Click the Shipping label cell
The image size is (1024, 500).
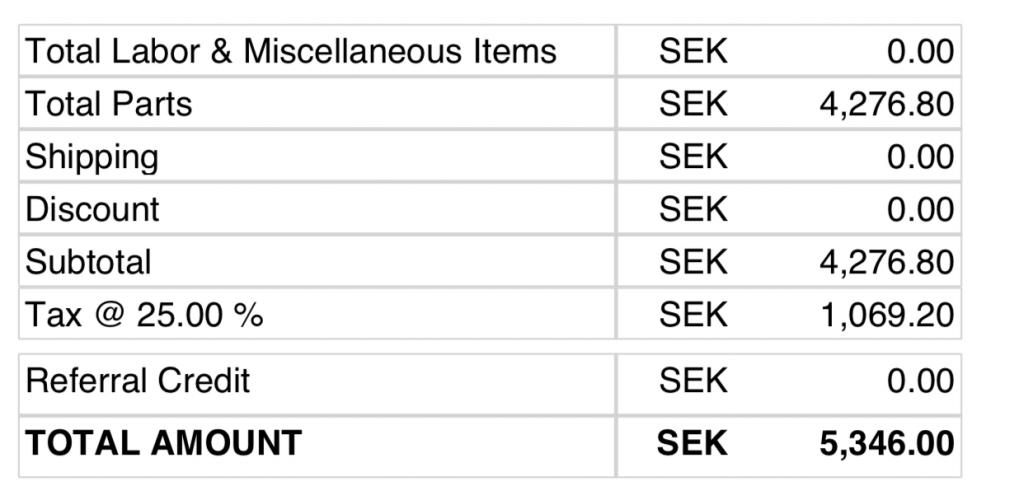[x=91, y=157]
